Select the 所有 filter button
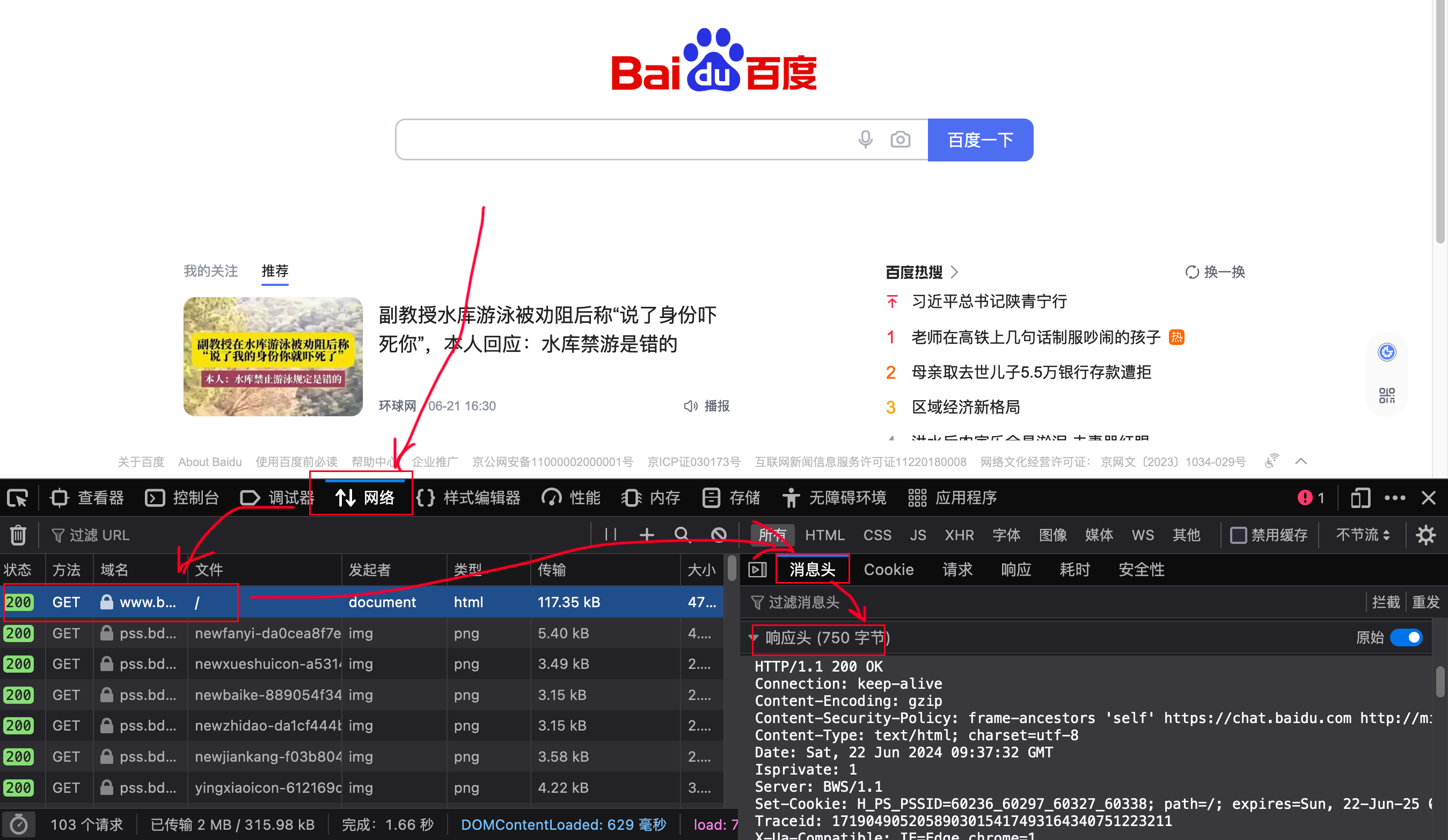 click(772, 535)
